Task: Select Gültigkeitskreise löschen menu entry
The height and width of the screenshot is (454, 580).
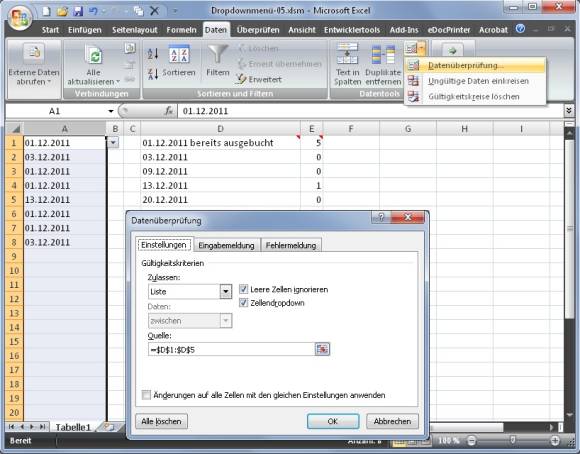Action: click(475, 97)
